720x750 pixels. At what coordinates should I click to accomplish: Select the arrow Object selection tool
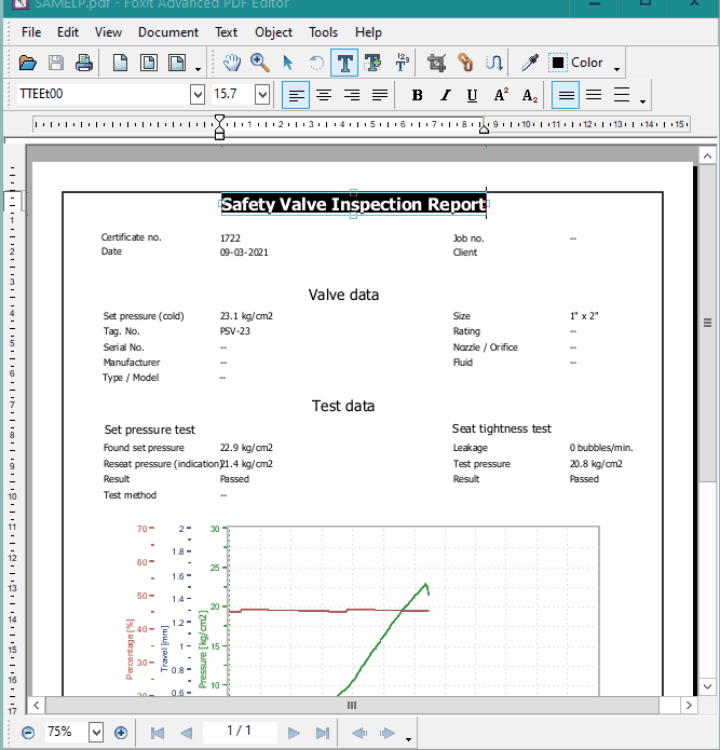tap(288, 63)
